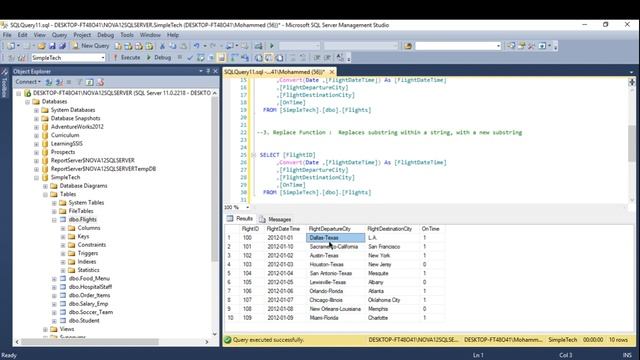Image resolution: width=640 pixels, height=360 pixels.
Task: Collapse the SimpleTech database node
Action: 36,178
